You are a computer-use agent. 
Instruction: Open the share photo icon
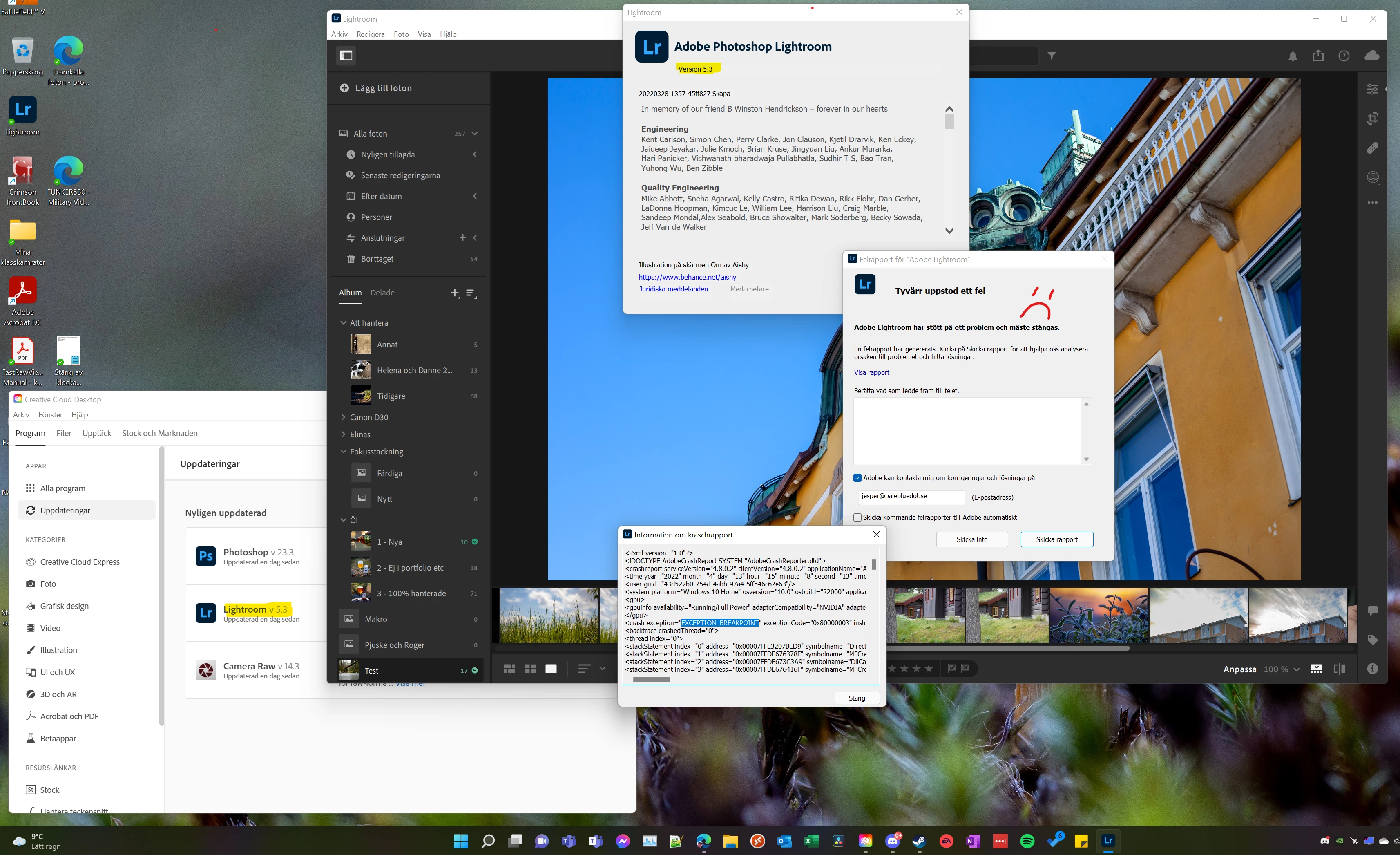point(1318,56)
